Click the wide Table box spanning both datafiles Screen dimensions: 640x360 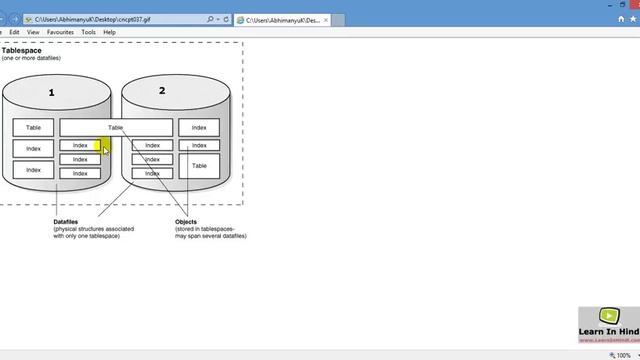coord(116,128)
